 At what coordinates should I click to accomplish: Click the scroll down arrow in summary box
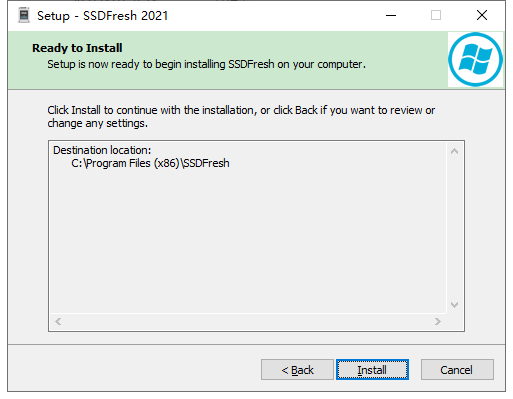tap(454, 305)
